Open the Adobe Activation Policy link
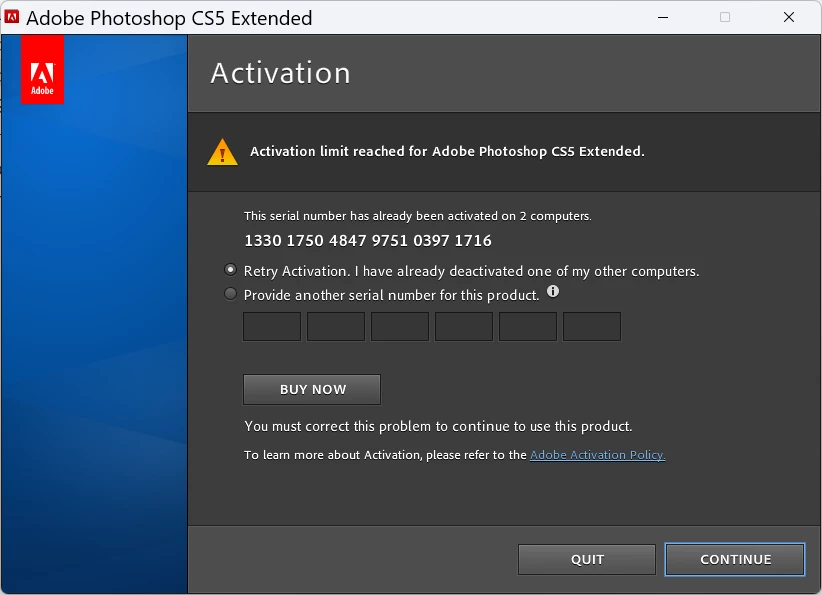The image size is (822, 595). tap(598, 455)
